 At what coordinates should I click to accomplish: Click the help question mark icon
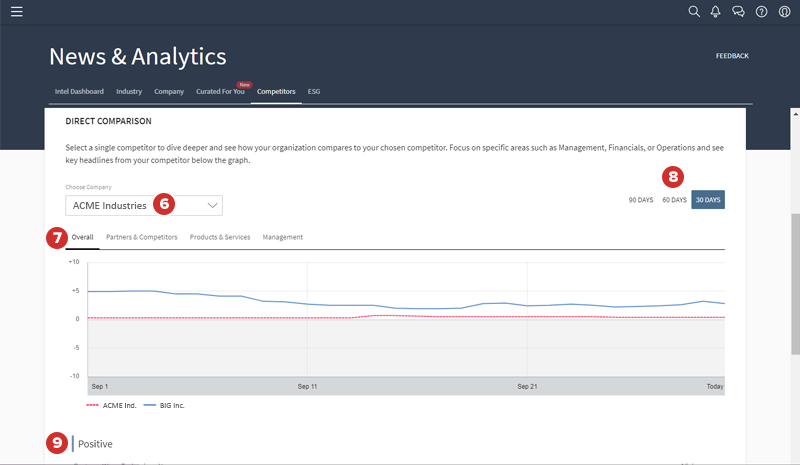pos(761,12)
